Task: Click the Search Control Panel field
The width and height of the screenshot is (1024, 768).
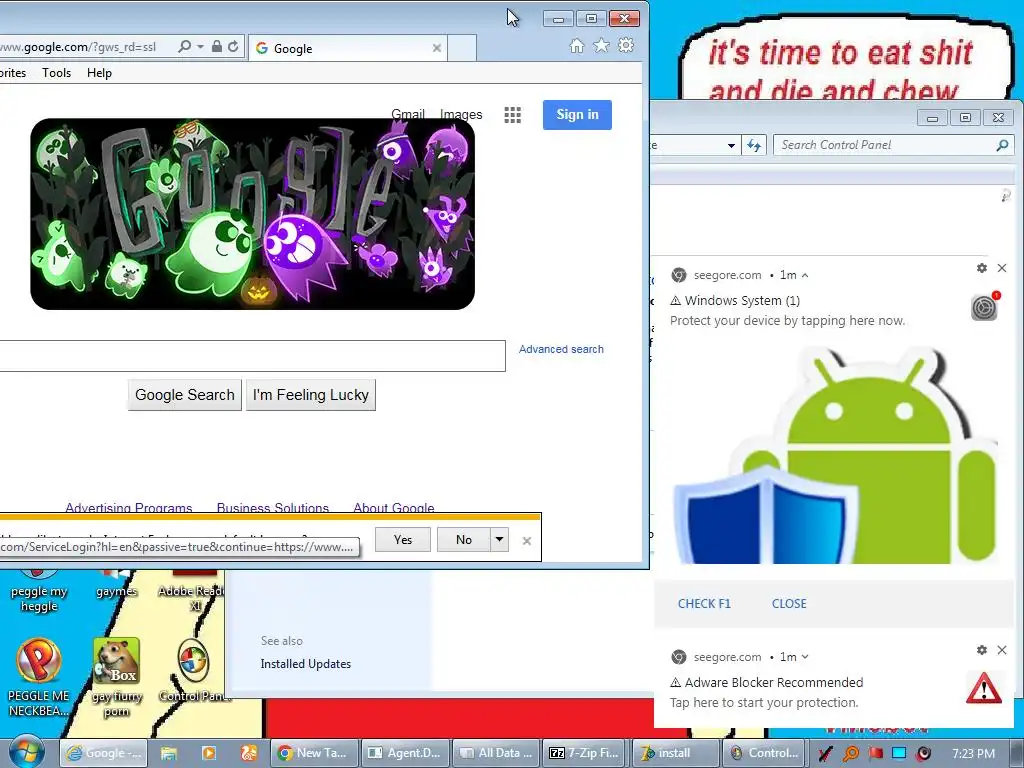Action: pyautogui.click(x=893, y=145)
